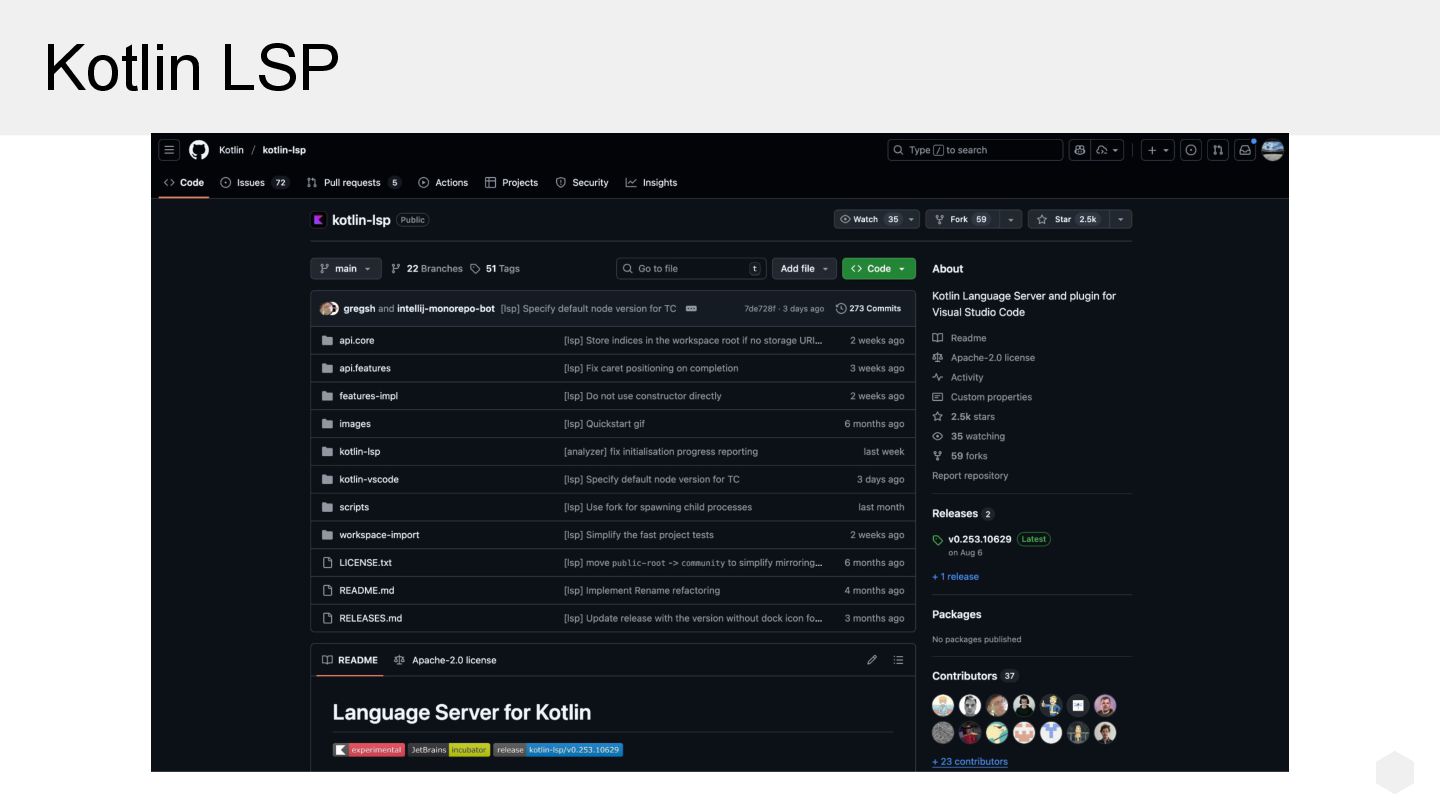Fork the kotlin-lsp repository

(962, 220)
